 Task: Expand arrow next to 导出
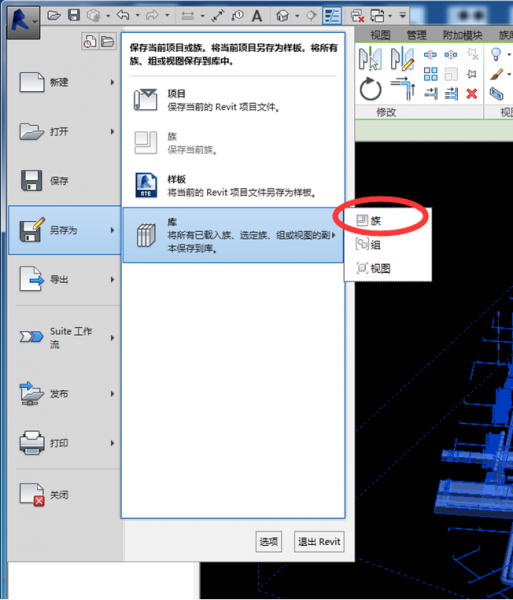tap(112, 279)
